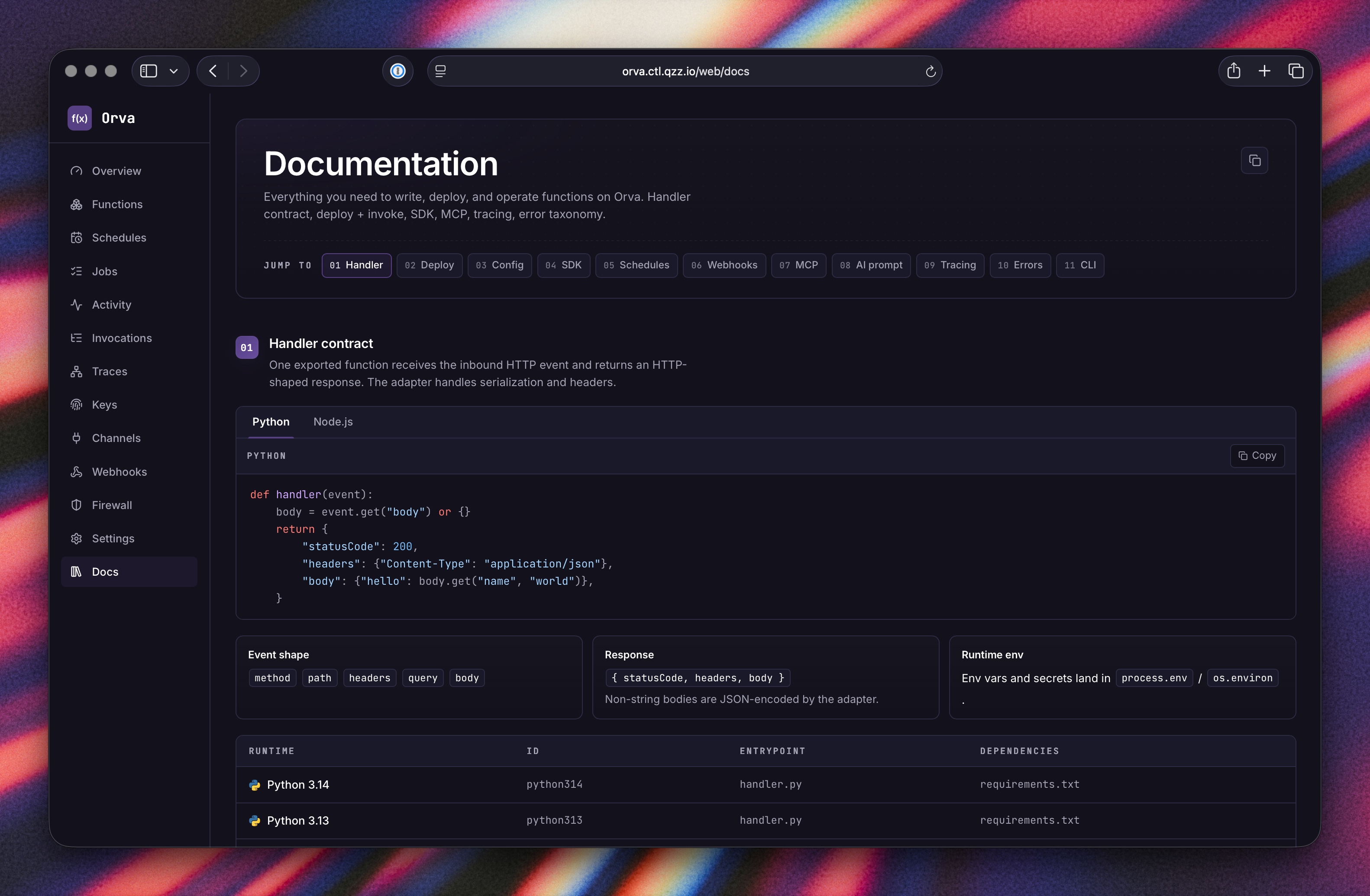The height and width of the screenshot is (896, 1370).
Task: Jump to 07 MCP section
Action: point(798,265)
